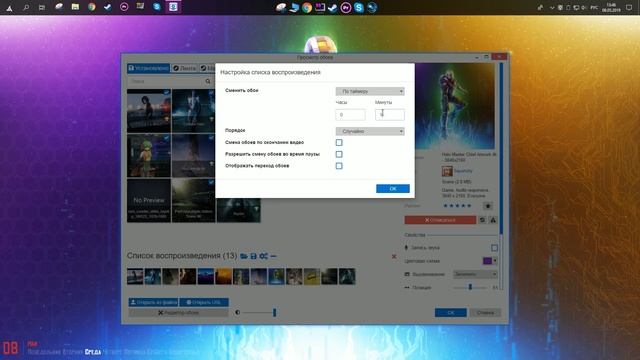Click the taskbar clock

[611, 7]
